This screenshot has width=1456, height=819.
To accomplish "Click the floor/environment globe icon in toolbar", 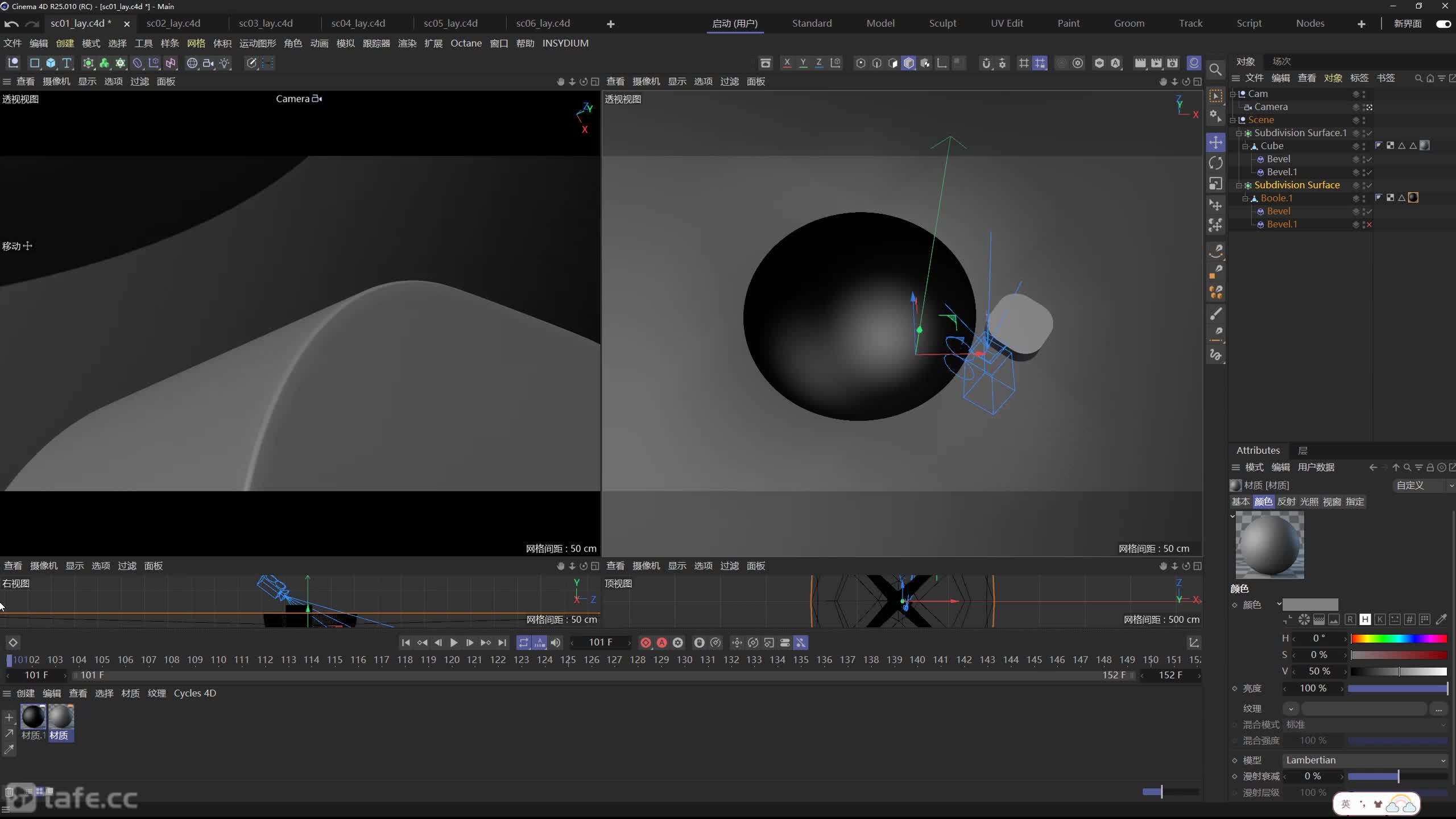I will (x=192, y=63).
